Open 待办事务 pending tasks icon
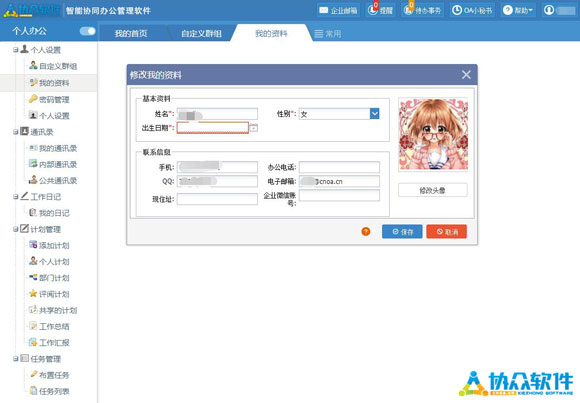Screen dimensions: 580x403 [408, 10]
